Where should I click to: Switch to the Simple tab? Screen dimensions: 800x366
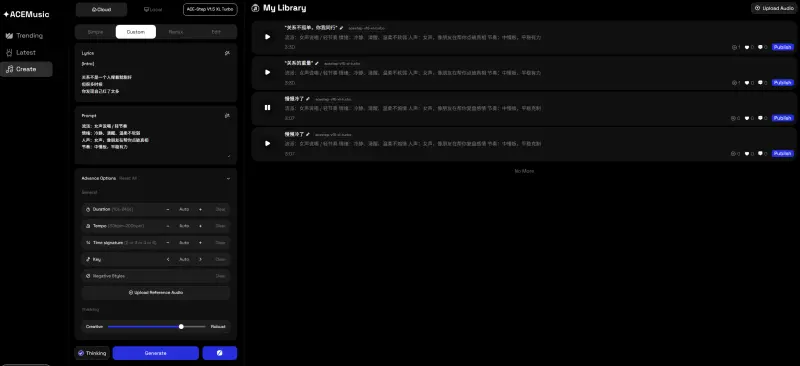(x=95, y=32)
